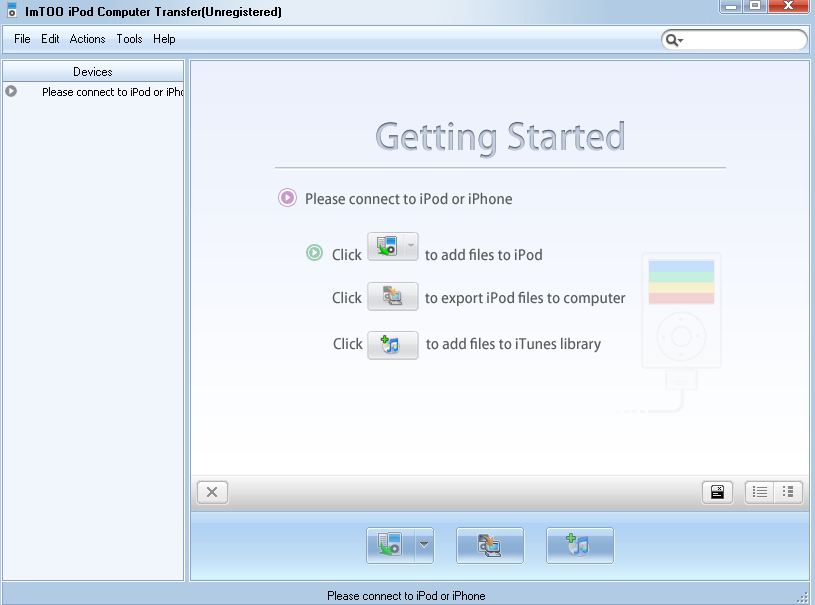Click the 'Getting Started' heading

tap(500, 138)
